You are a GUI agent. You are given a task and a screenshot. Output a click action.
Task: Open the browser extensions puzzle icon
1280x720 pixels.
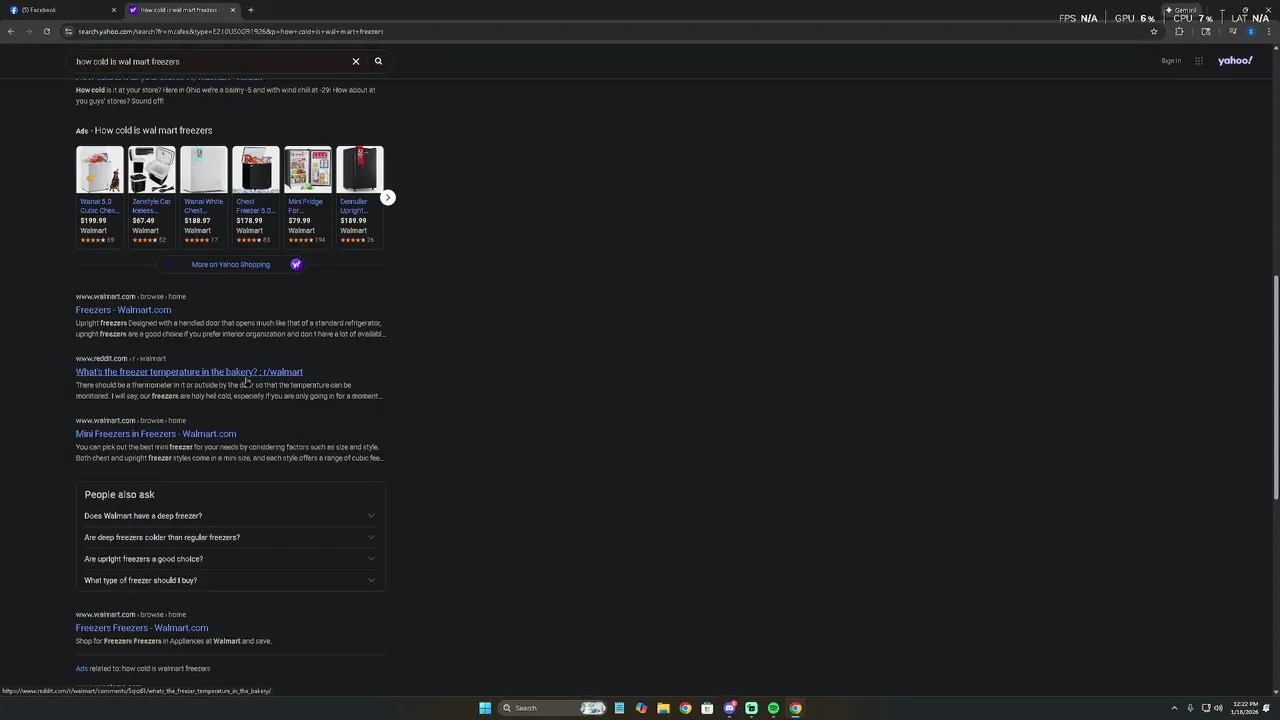[x=1179, y=31]
